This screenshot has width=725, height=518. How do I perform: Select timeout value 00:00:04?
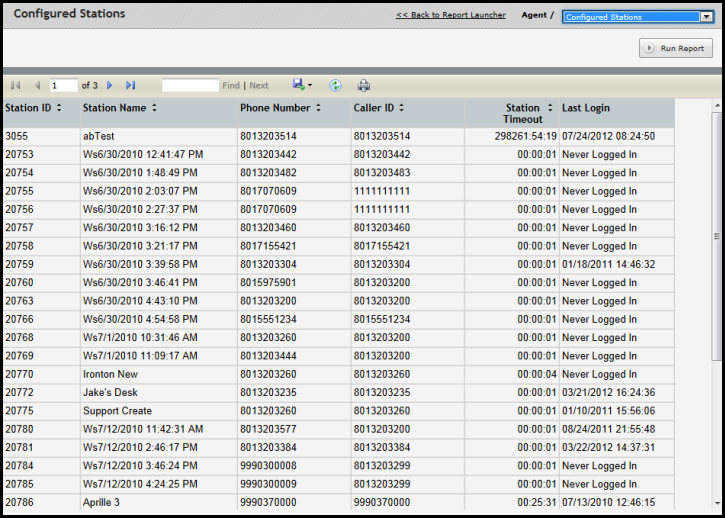coord(537,374)
